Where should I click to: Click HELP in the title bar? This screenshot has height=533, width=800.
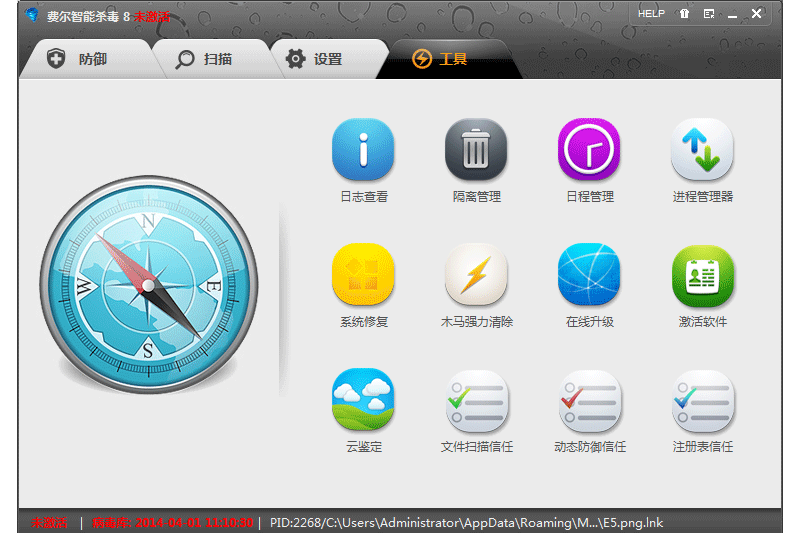click(651, 14)
